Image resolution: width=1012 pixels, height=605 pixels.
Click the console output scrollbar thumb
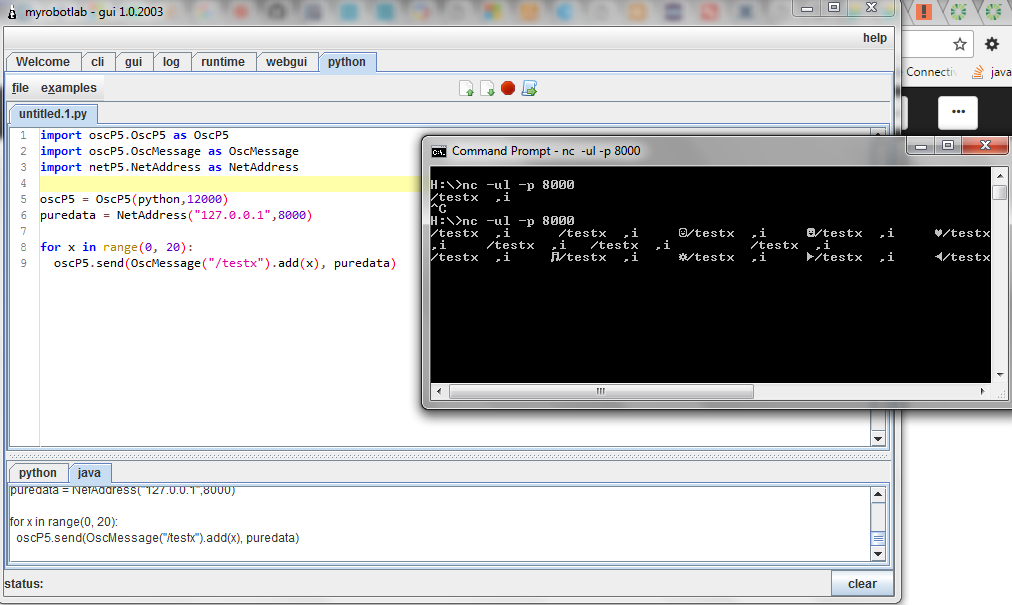(878, 538)
